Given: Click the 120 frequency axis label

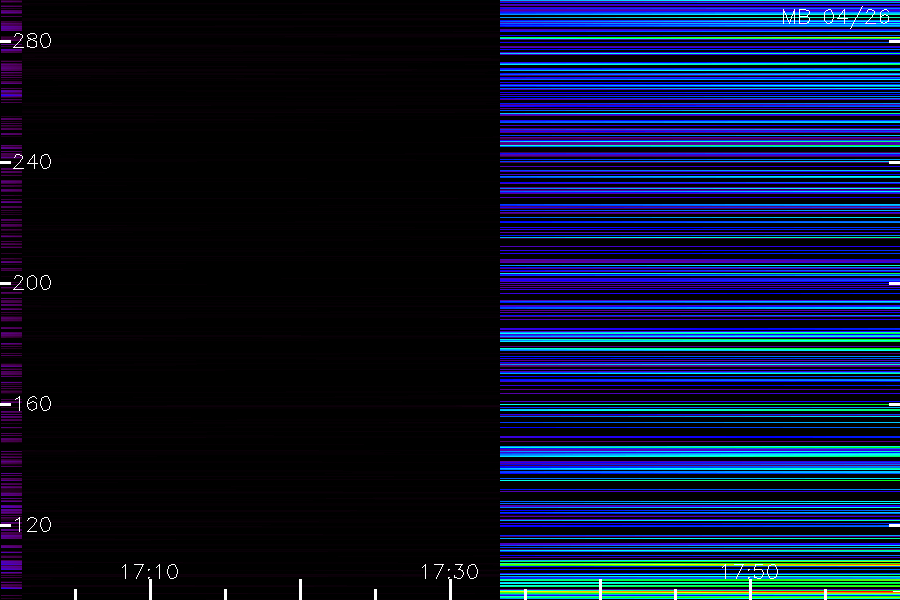Looking at the screenshot, I should pyautogui.click(x=32, y=525).
